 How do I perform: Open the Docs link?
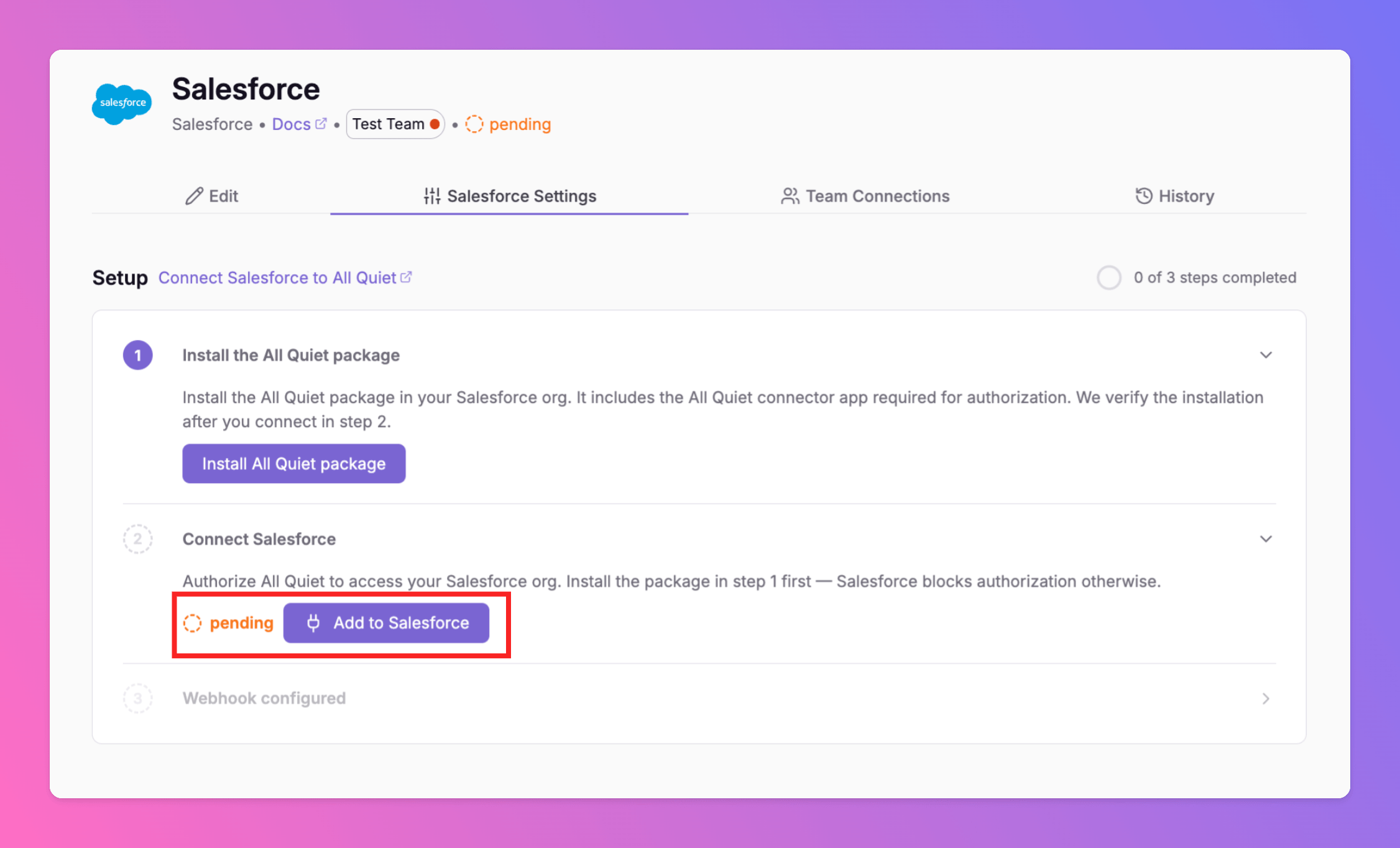click(x=299, y=124)
